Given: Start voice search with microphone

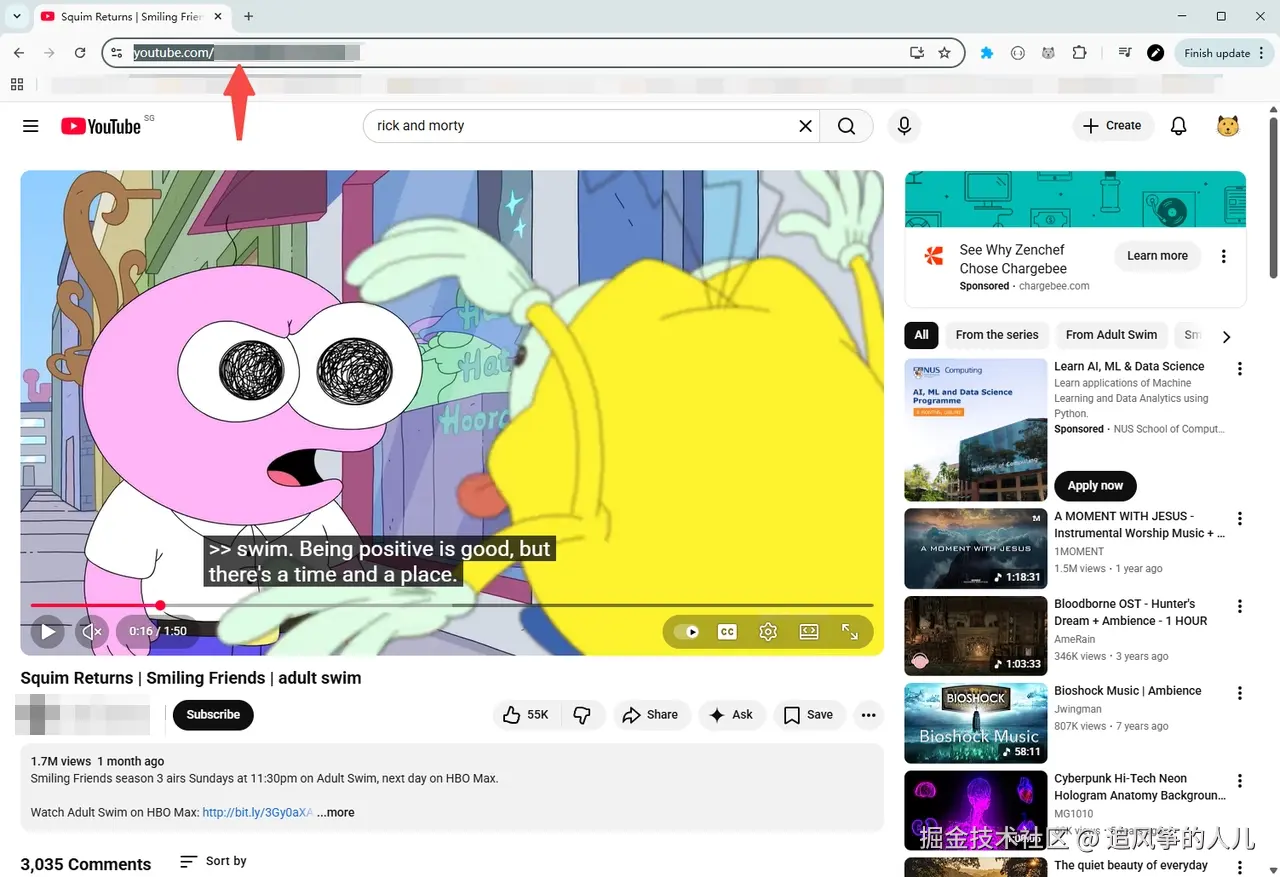Looking at the screenshot, I should tap(904, 126).
